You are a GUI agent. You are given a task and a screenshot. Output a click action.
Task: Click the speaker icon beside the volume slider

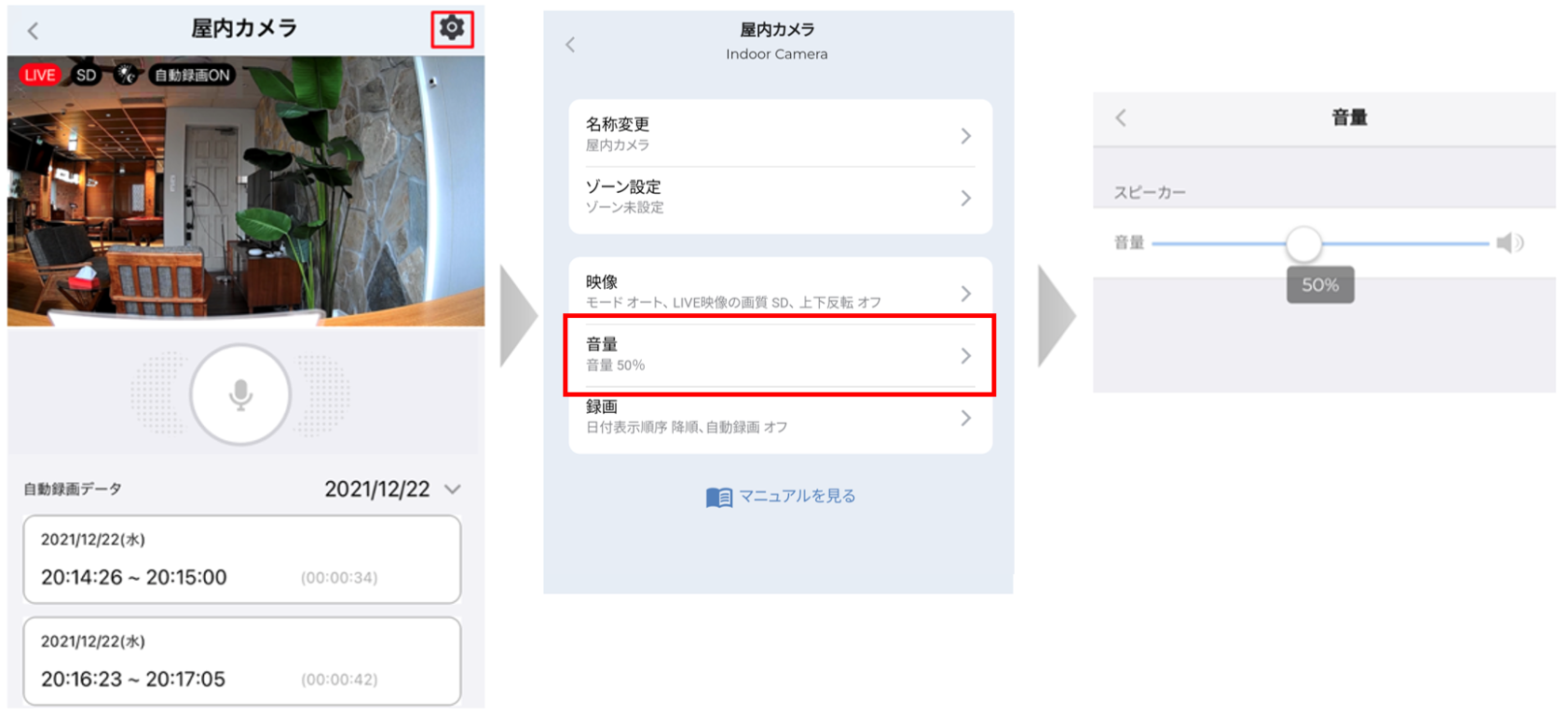pyautogui.click(x=1508, y=243)
